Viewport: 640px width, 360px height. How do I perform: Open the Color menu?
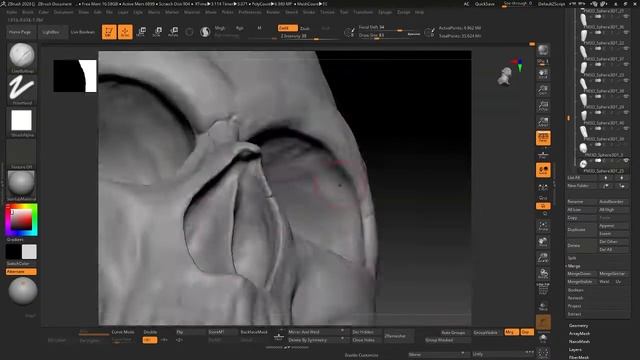point(43,12)
